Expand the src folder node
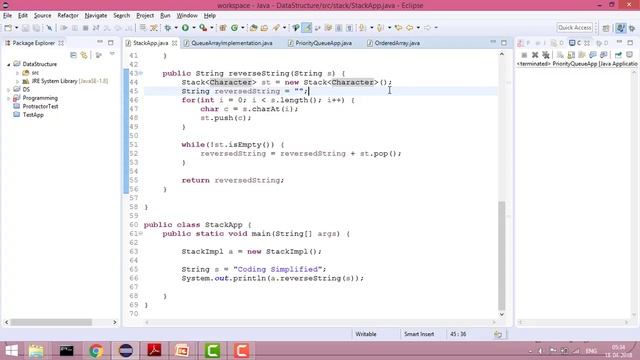 pos(17,73)
